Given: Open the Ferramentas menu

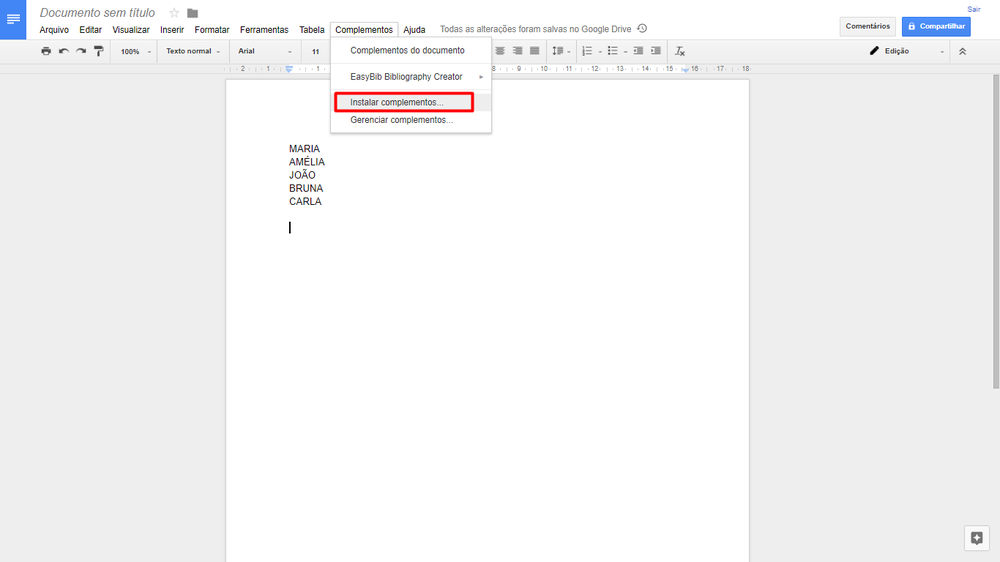Looking at the screenshot, I should click(264, 30).
